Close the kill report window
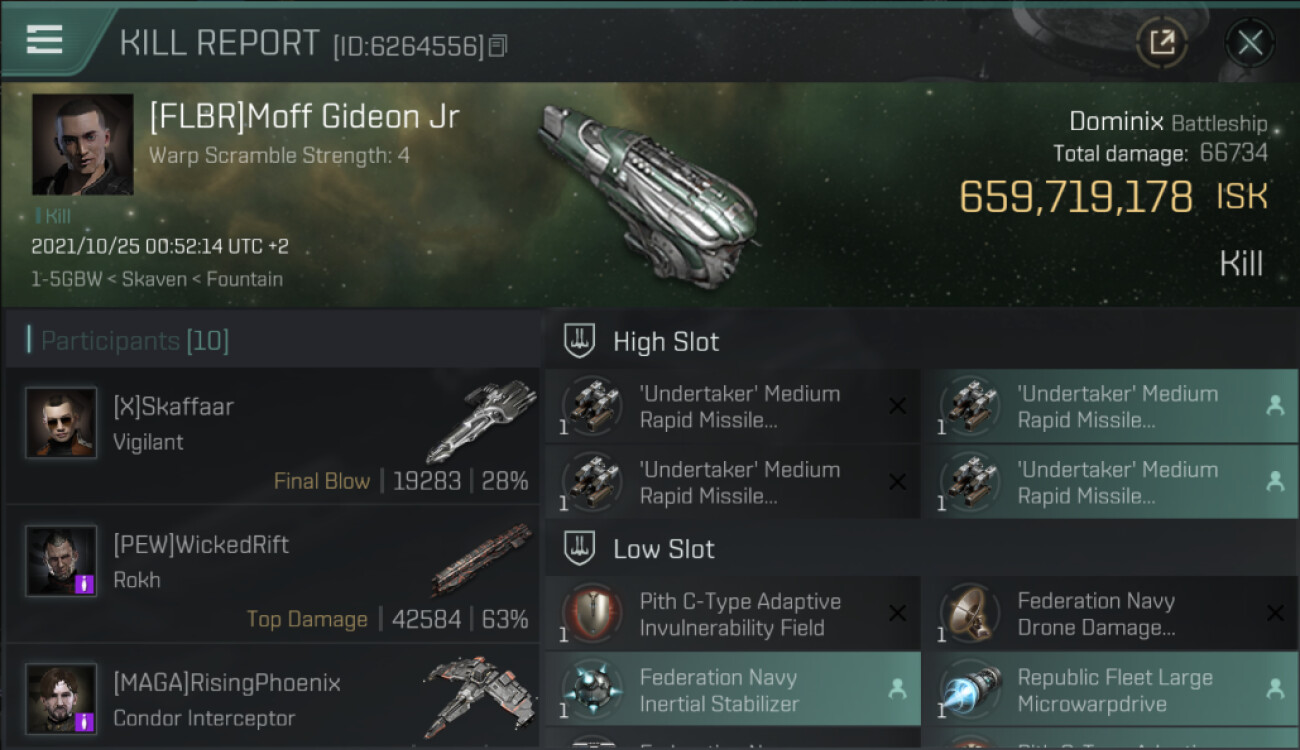The width and height of the screenshot is (1300, 750). click(1250, 42)
